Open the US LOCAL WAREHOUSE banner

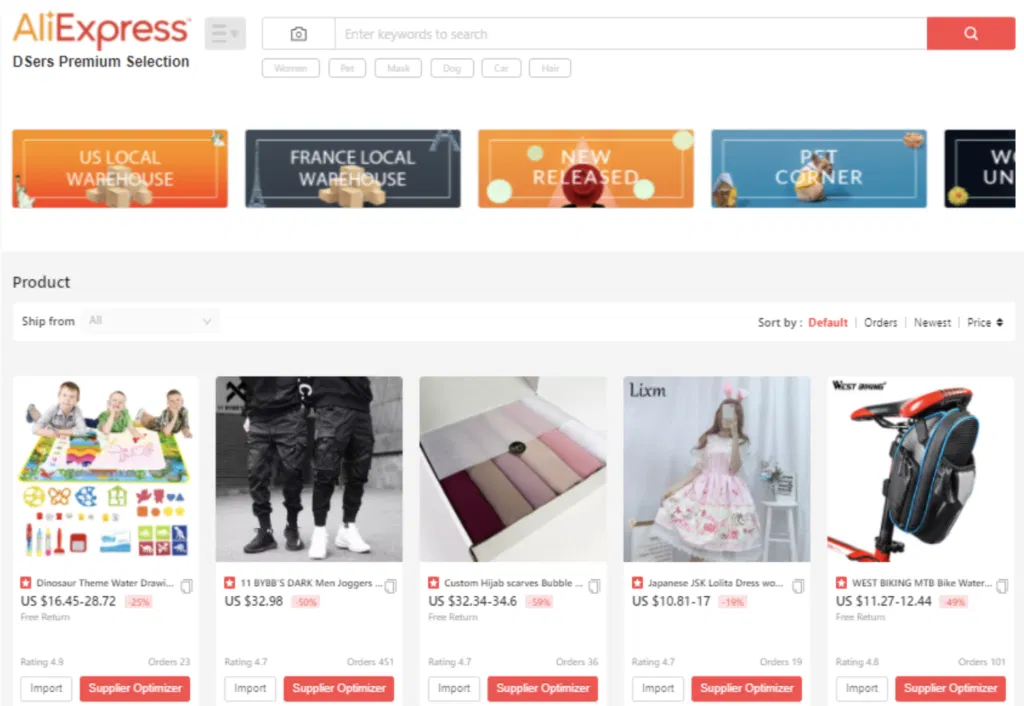coord(119,168)
